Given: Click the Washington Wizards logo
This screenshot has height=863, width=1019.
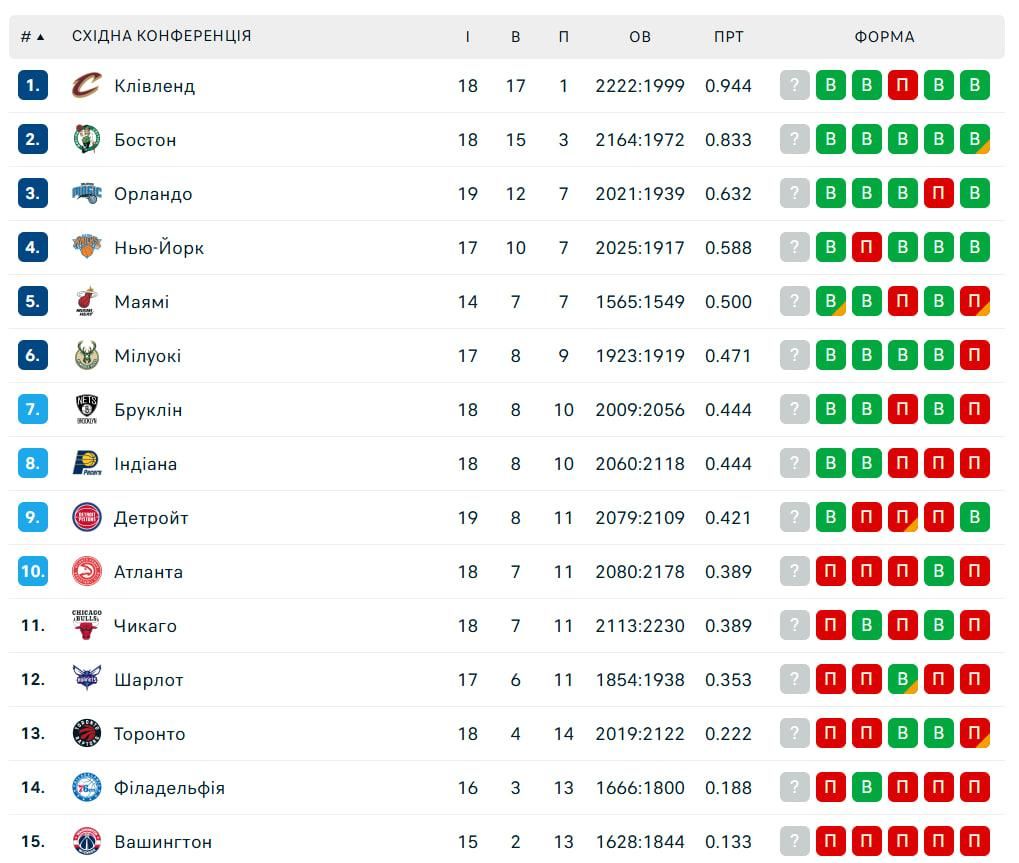Looking at the screenshot, I should pyautogui.click(x=86, y=841).
